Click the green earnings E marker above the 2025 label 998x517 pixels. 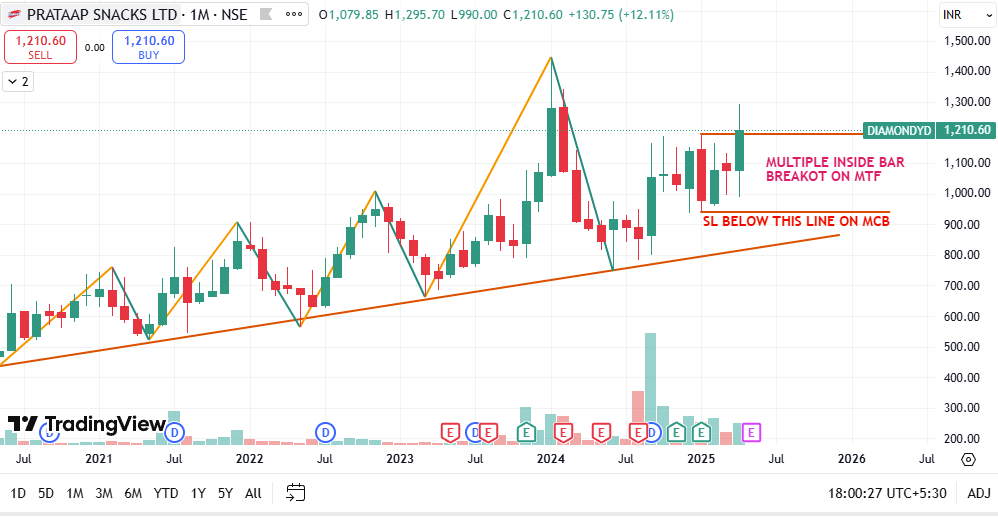coord(701,433)
